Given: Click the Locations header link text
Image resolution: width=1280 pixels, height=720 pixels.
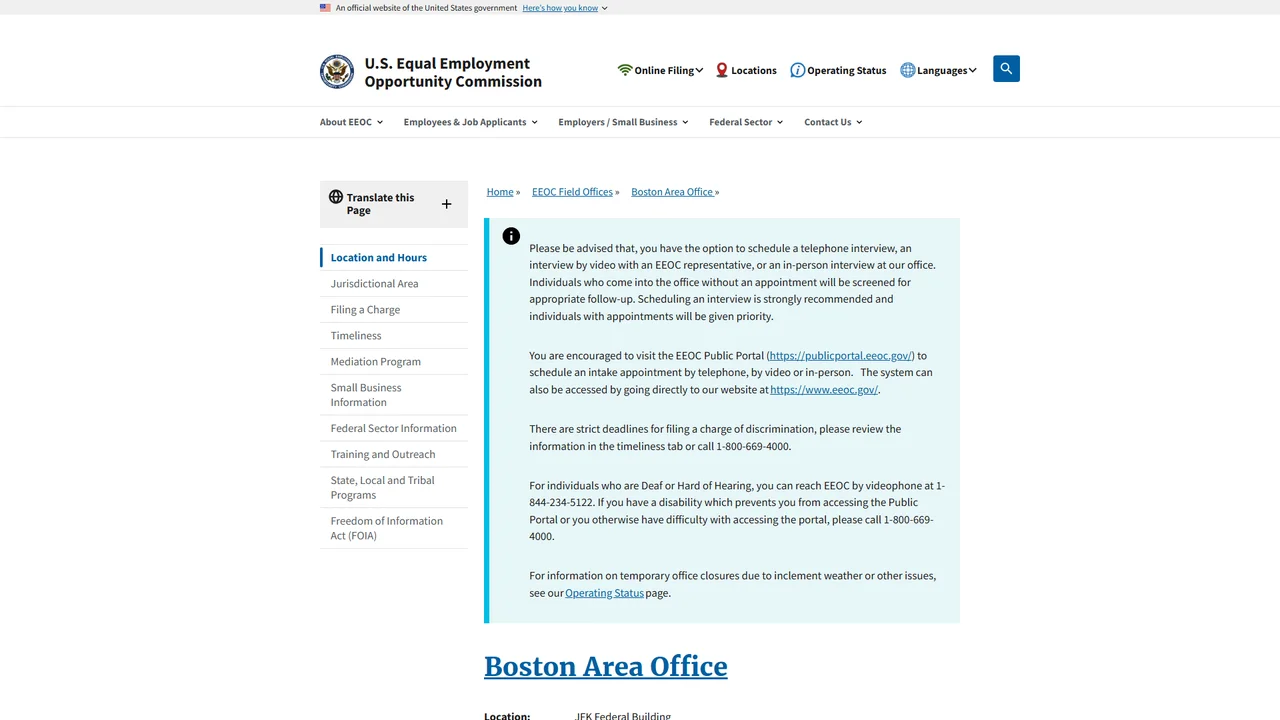Looking at the screenshot, I should (754, 71).
